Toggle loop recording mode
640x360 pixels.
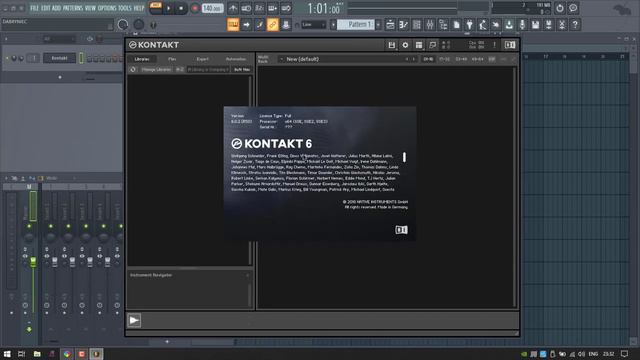click(x=286, y=8)
